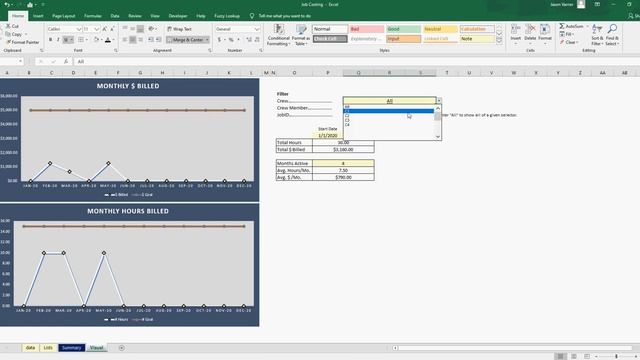Apply Accounting dollar format
This screenshot has width=640, height=360.
pos(219,40)
